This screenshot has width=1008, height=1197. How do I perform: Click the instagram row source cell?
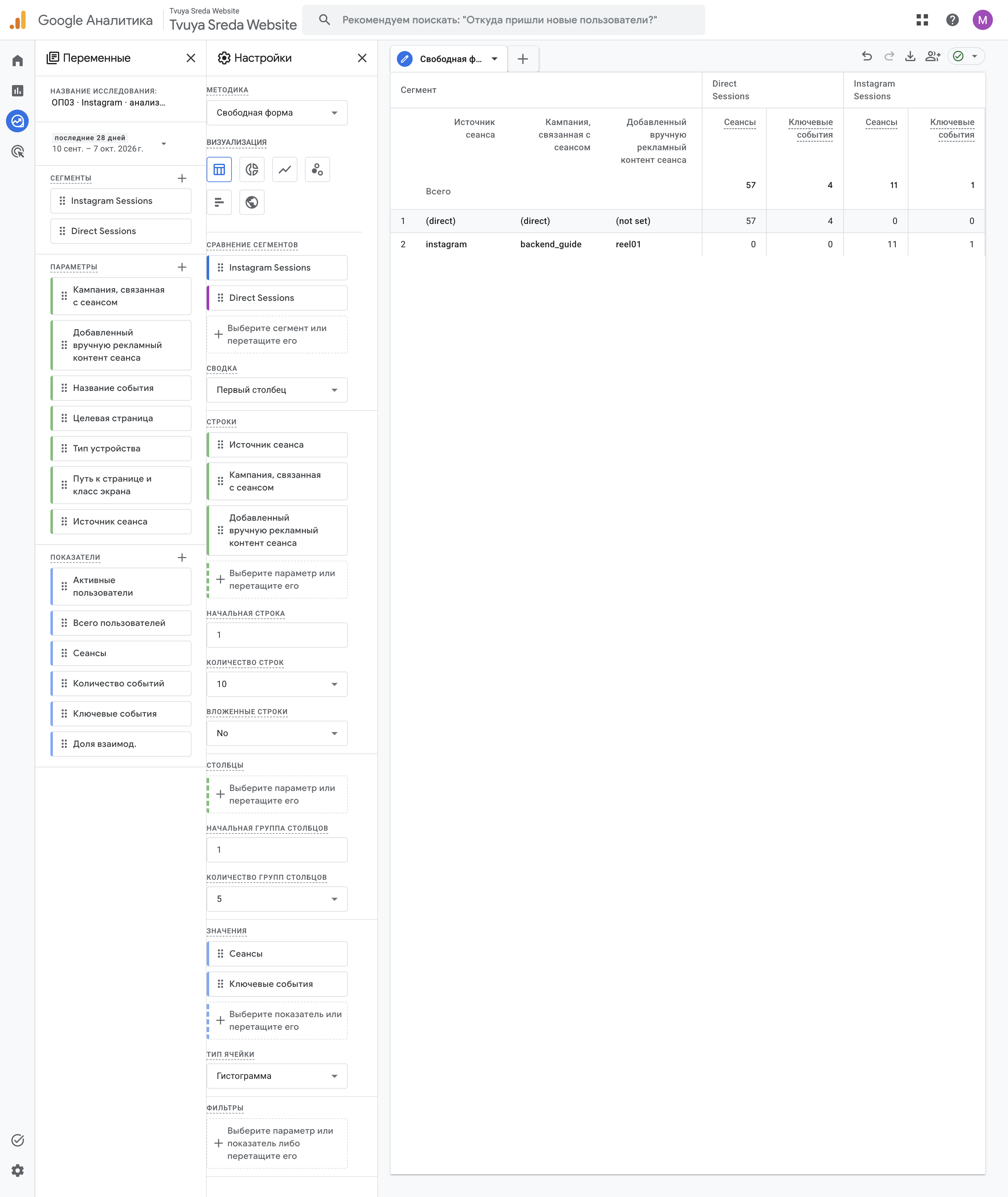click(x=446, y=244)
